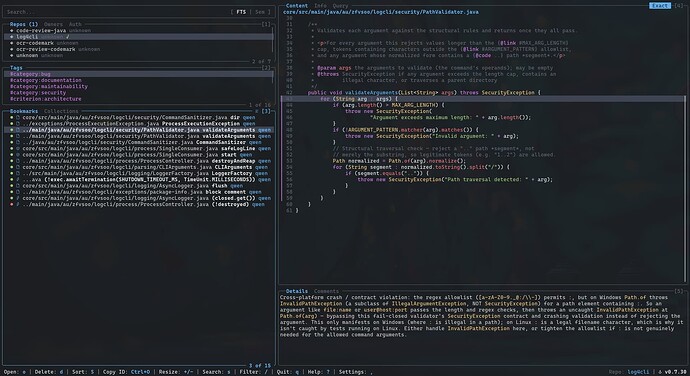Switch to the Comments tab

(x=326, y=291)
